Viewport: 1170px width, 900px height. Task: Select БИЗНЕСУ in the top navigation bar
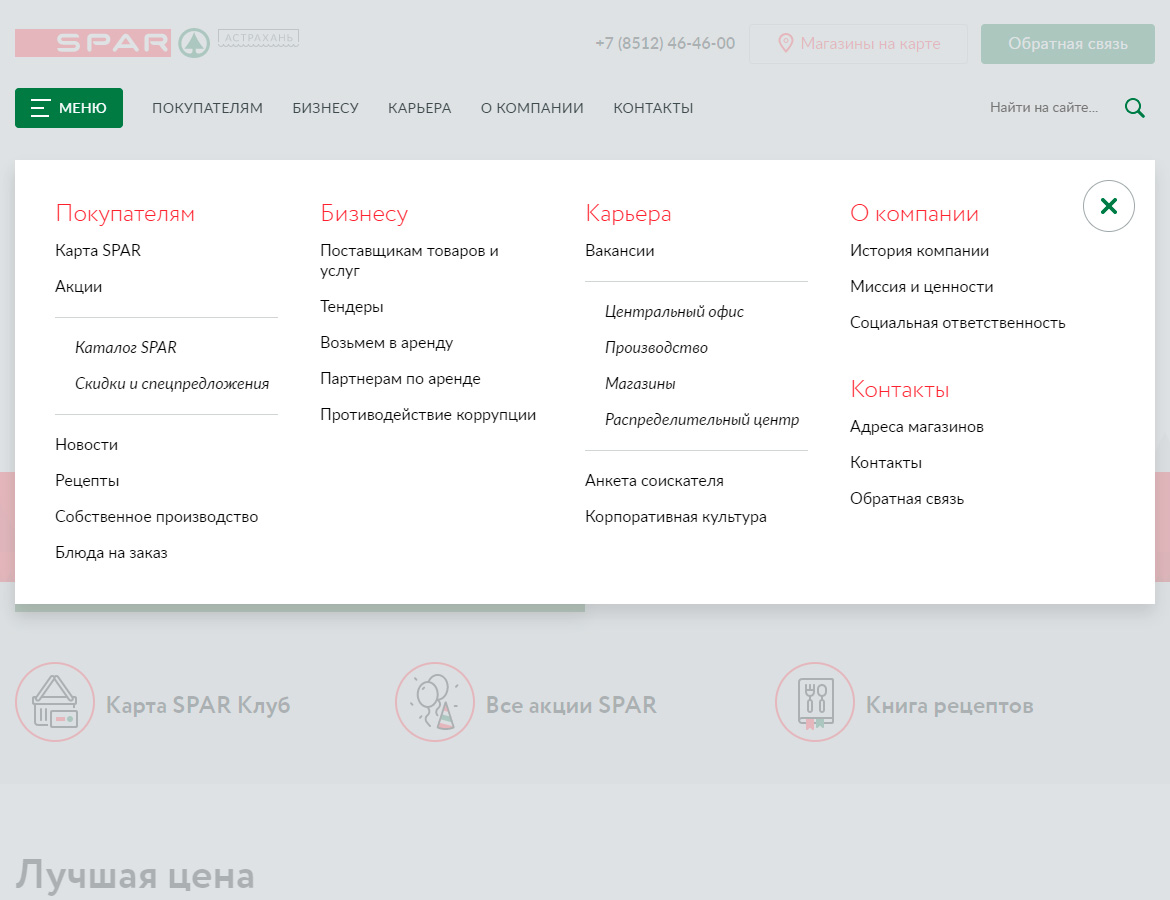click(x=325, y=108)
